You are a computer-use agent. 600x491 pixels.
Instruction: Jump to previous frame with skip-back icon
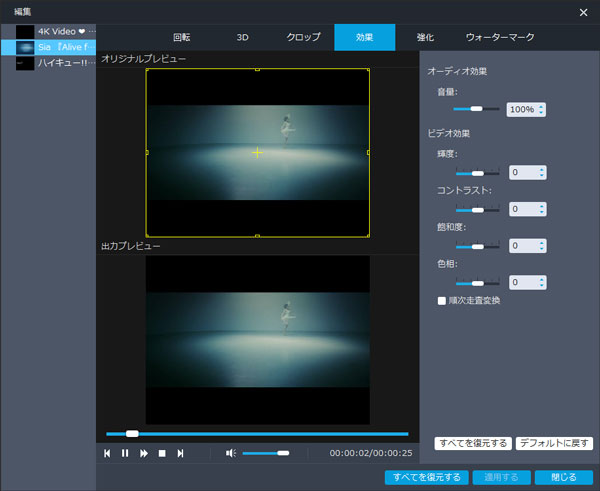[107, 453]
